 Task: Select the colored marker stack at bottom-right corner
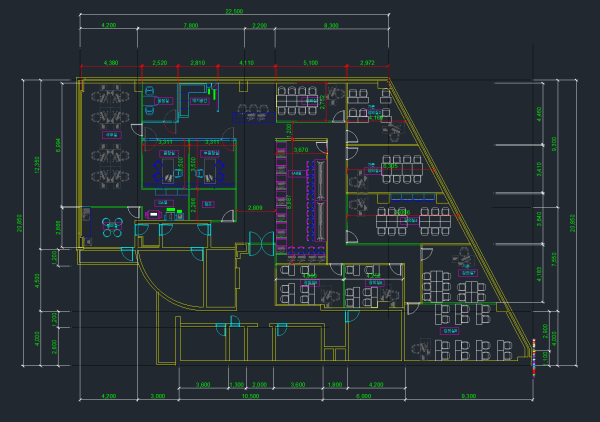[x=534, y=360]
